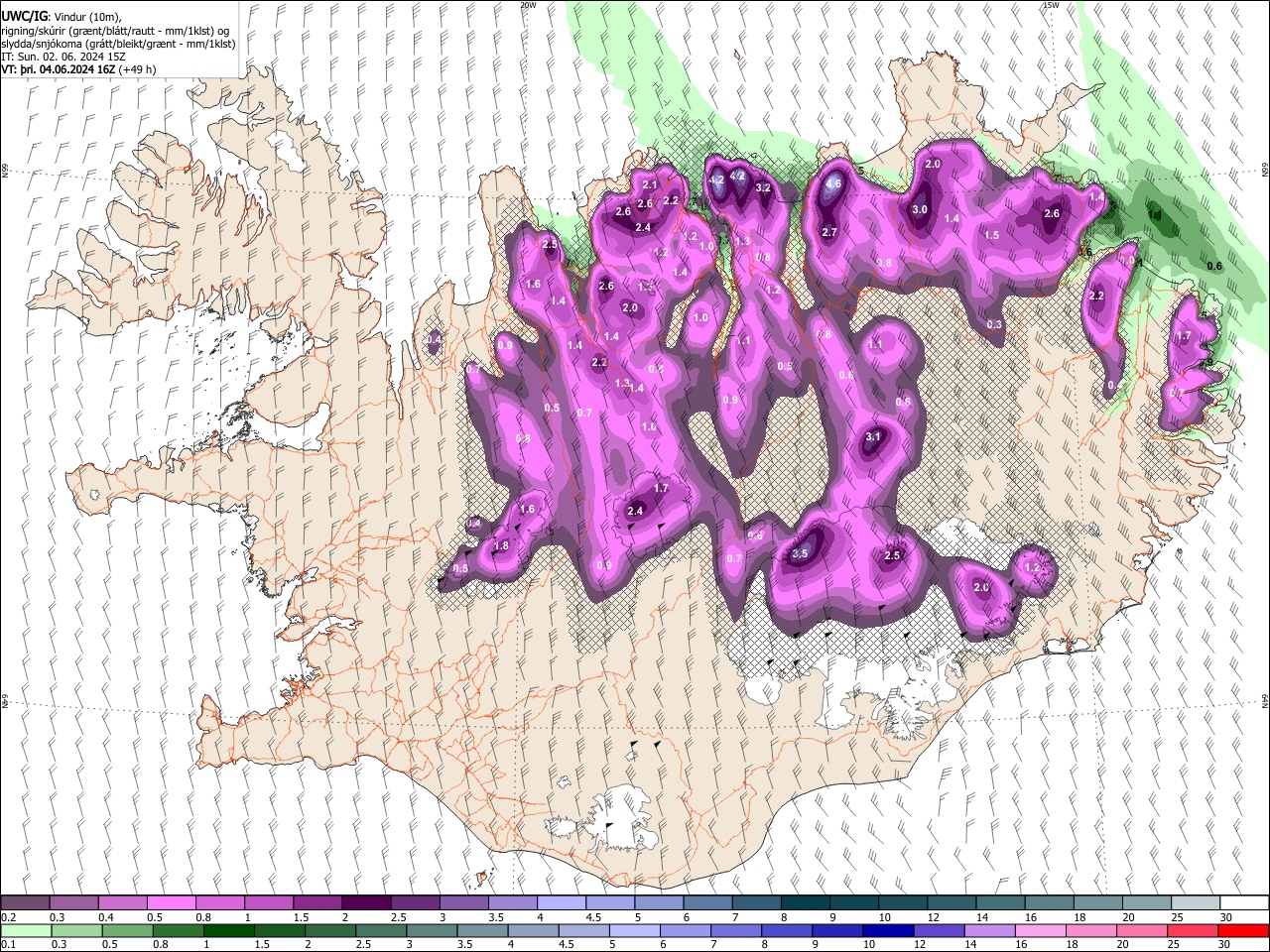This screenshot has height=952, width=1270.
Task: Click the 2.7 value on the map
Action: click(x=830, y=232)
